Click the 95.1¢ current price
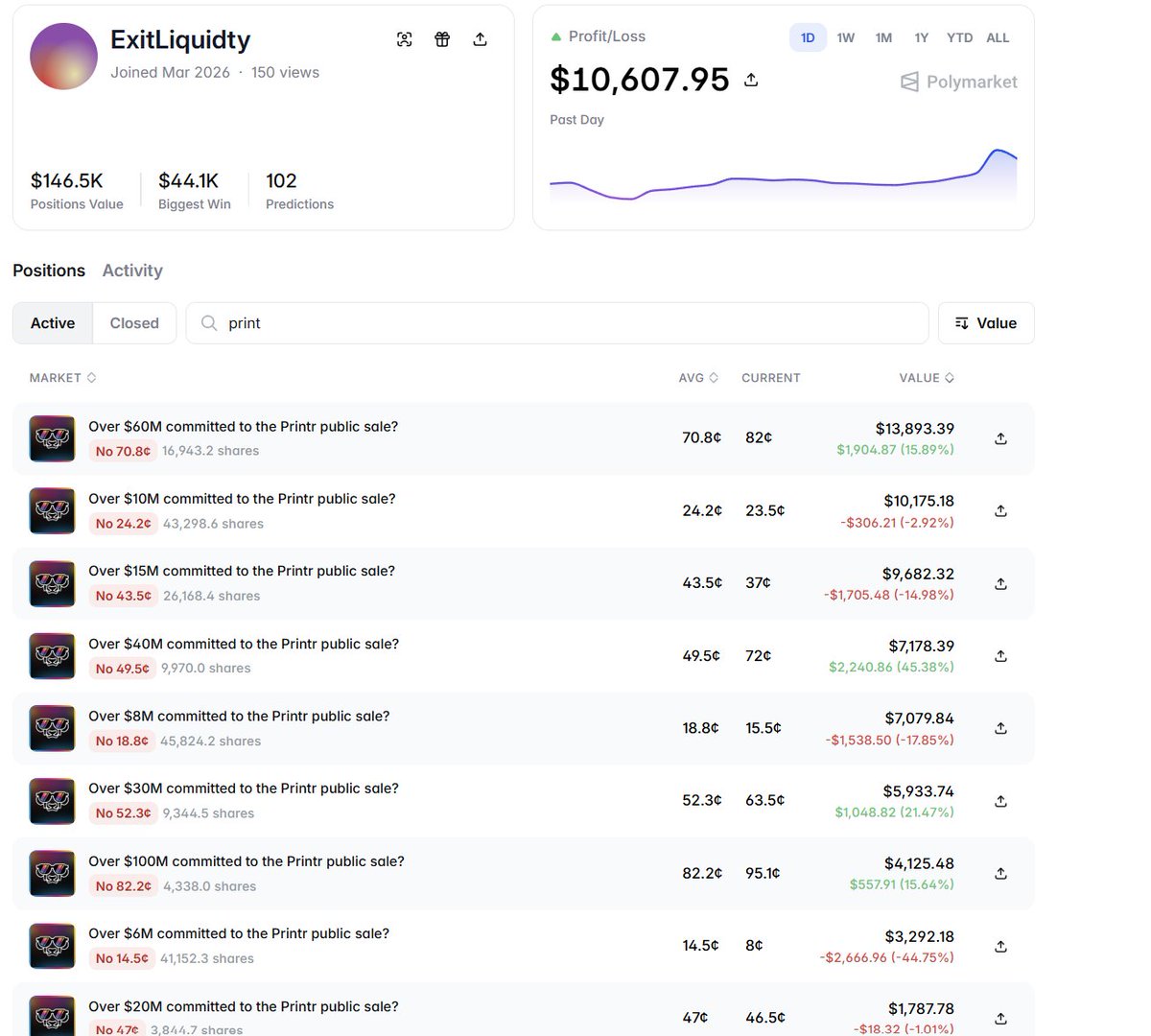The width and height of the screenshot is (1151, 1036). (763, 873)
